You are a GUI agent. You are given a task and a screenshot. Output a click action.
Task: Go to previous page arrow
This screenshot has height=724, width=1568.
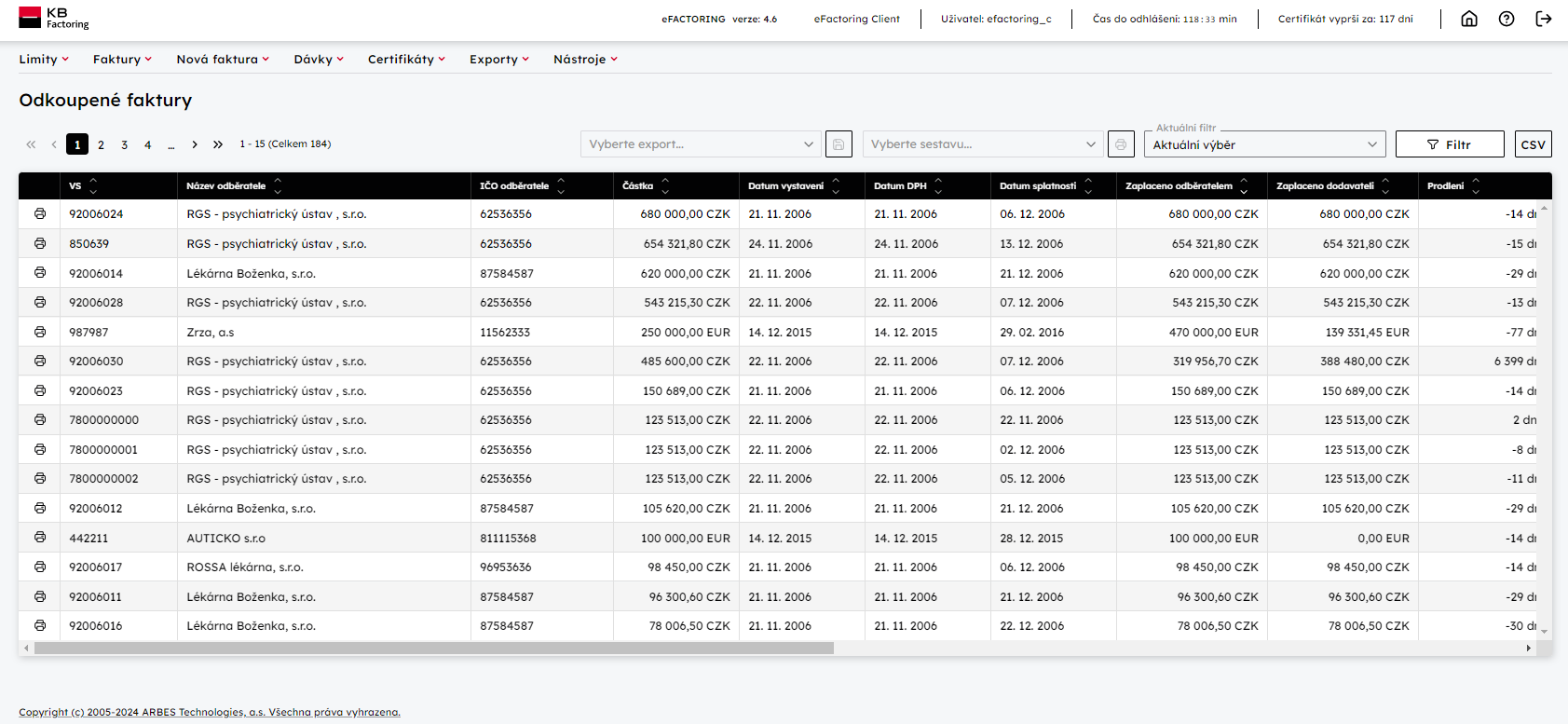tap(54, 144)
